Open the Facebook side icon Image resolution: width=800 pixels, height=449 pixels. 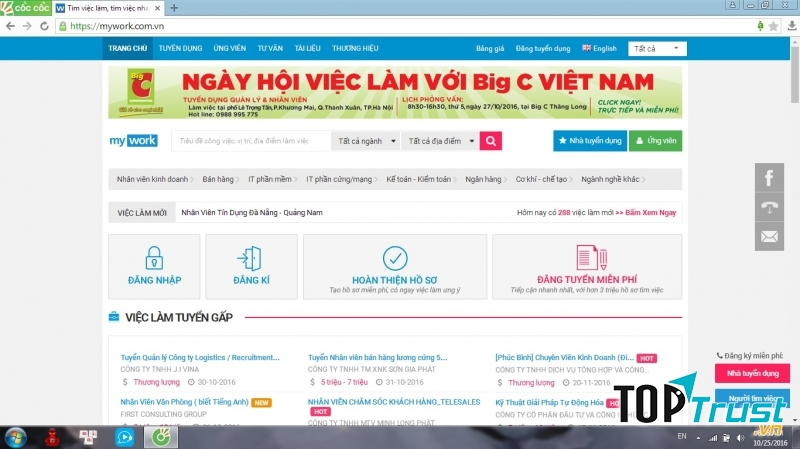point(769,178)
